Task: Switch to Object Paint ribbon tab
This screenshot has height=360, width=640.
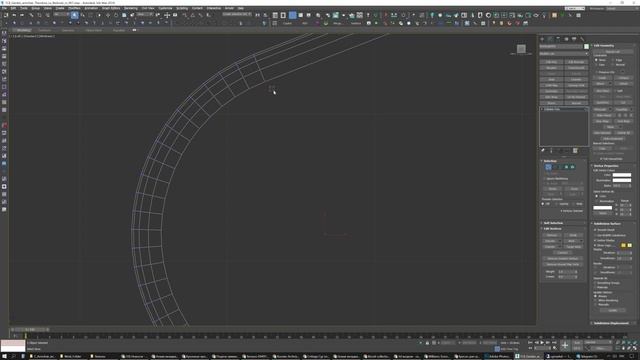Action: [94, 30]
